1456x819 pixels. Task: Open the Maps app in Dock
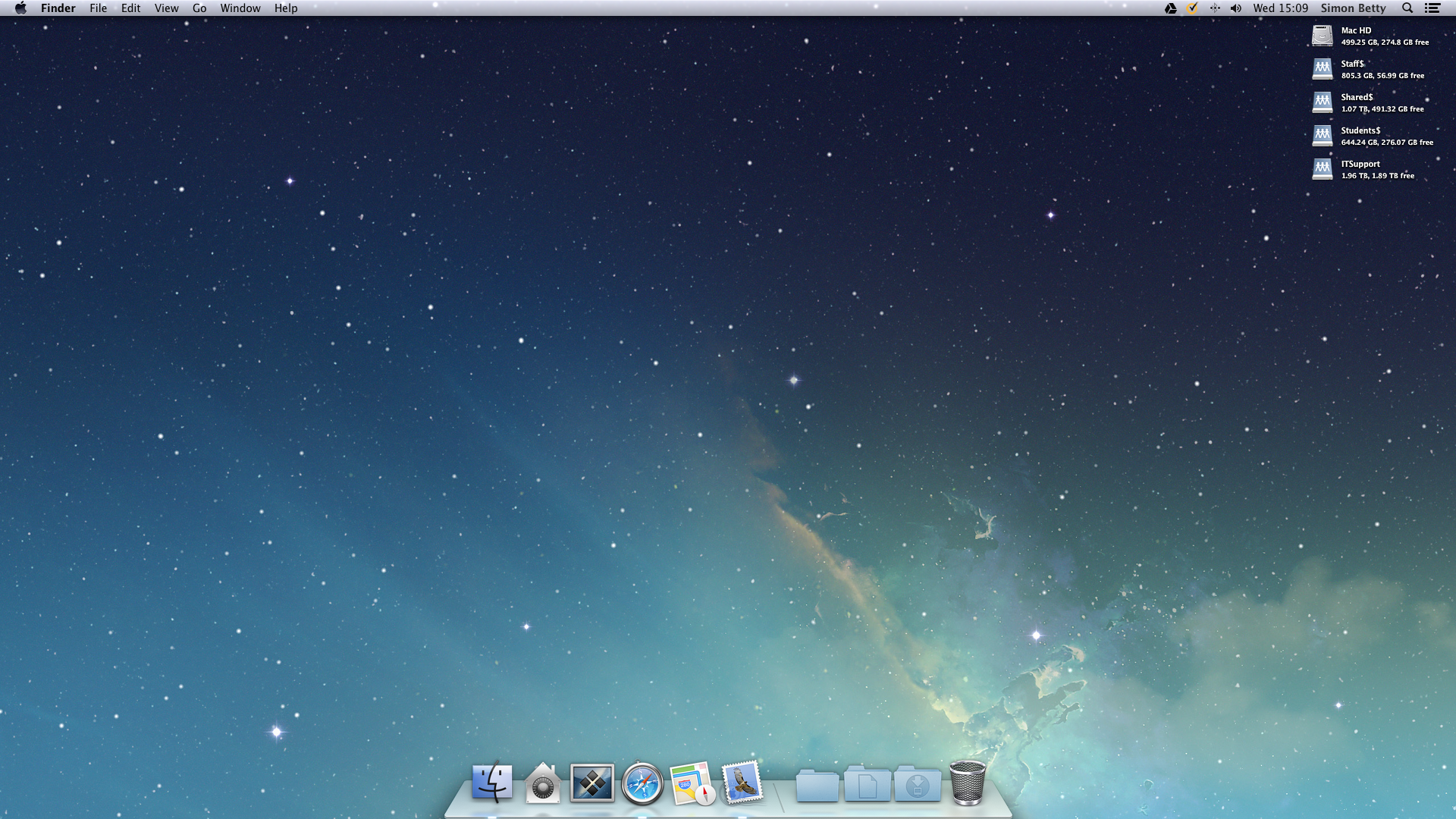[692, 783]
